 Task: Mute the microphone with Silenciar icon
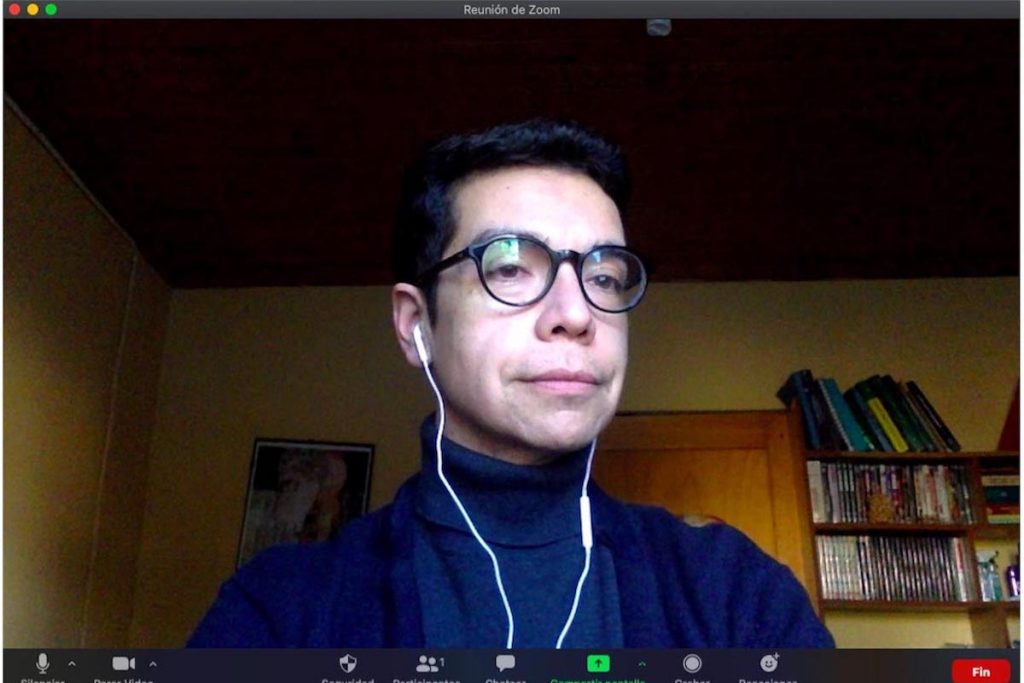(x=42, y=663)
